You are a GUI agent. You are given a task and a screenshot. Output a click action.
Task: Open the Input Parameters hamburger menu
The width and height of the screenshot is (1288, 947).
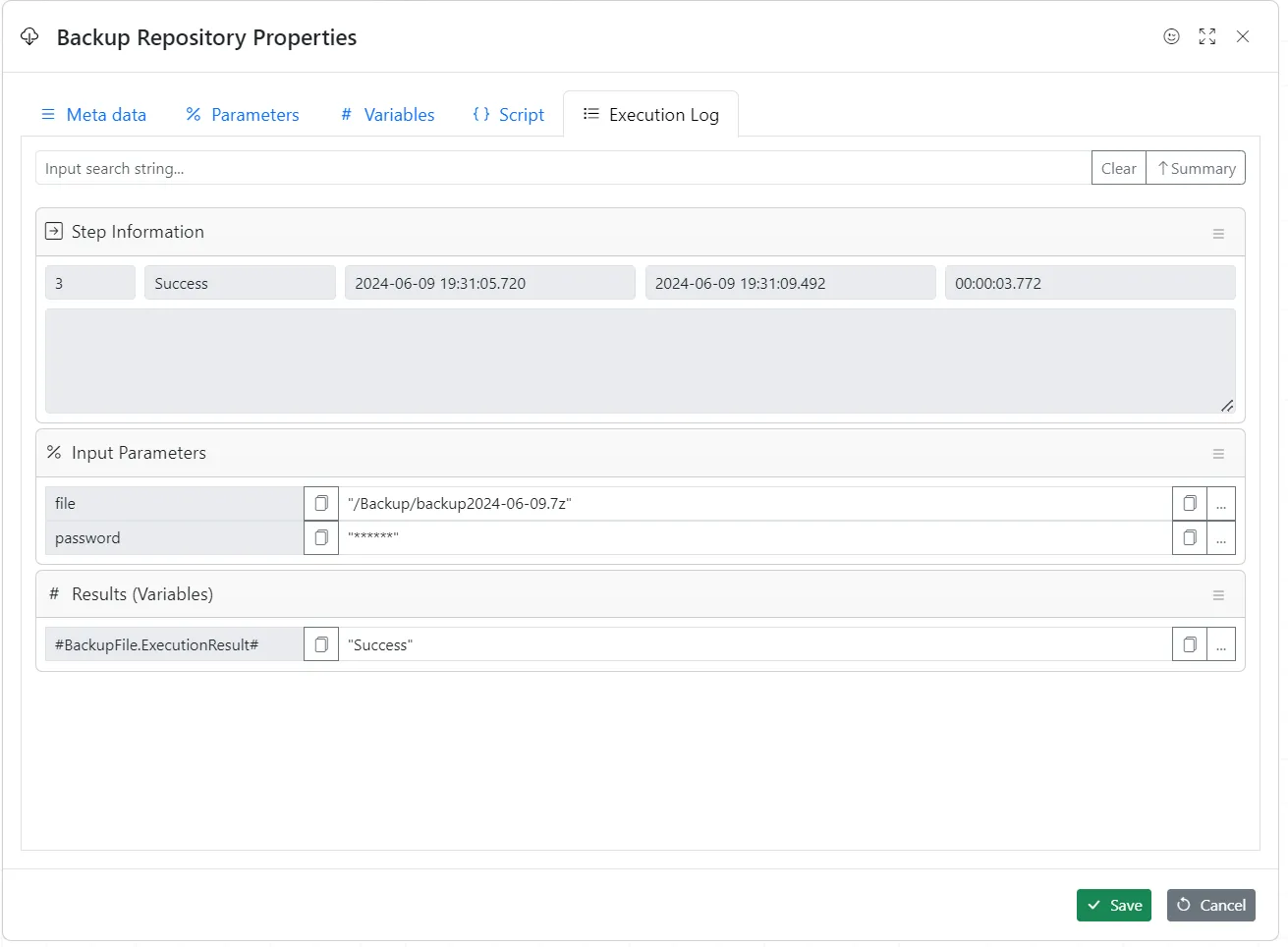pos(1218,454)
